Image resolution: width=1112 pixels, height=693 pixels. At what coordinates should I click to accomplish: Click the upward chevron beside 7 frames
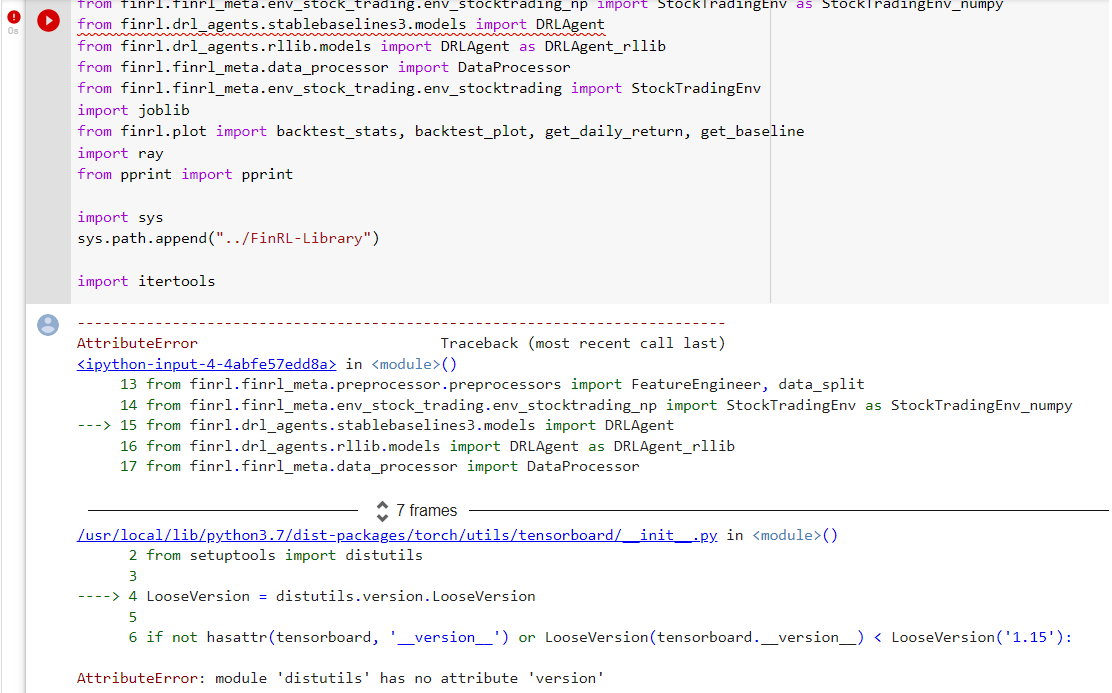[x=382, y=506]
